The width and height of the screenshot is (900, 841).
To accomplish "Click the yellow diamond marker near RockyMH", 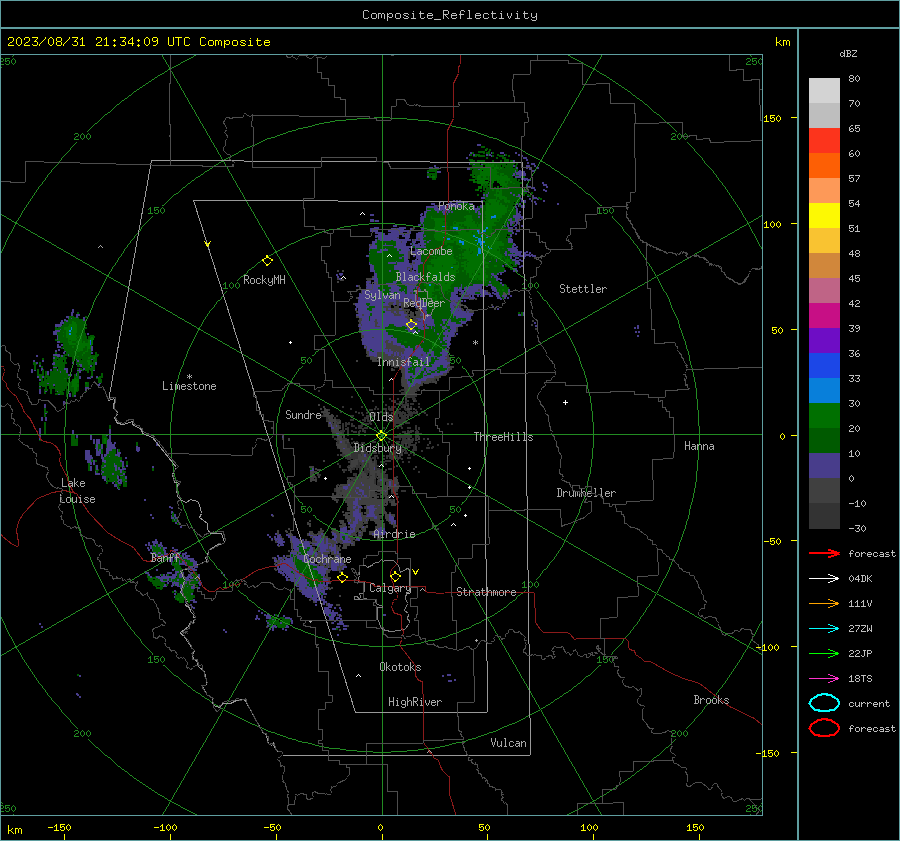I will coord(267,261).
